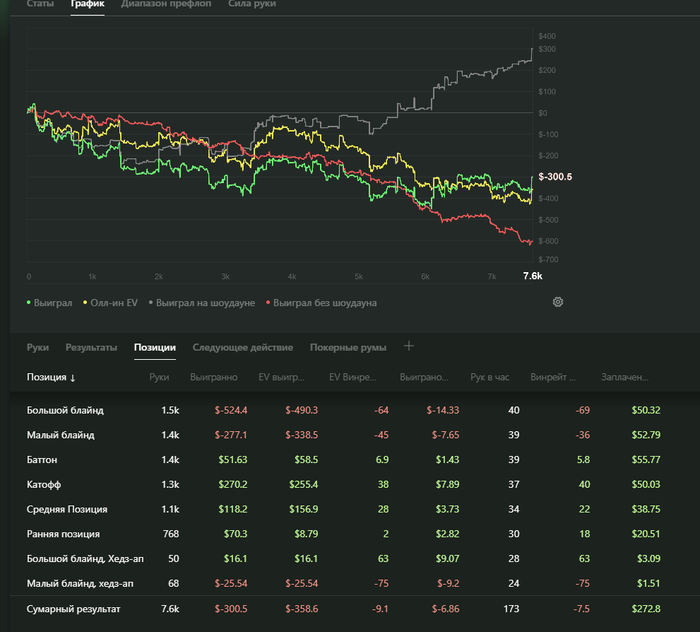This screenshot has height=632, width=700.
Task: Open the Результаты tab
Action: pyautogui.click(x=92, y=347)
